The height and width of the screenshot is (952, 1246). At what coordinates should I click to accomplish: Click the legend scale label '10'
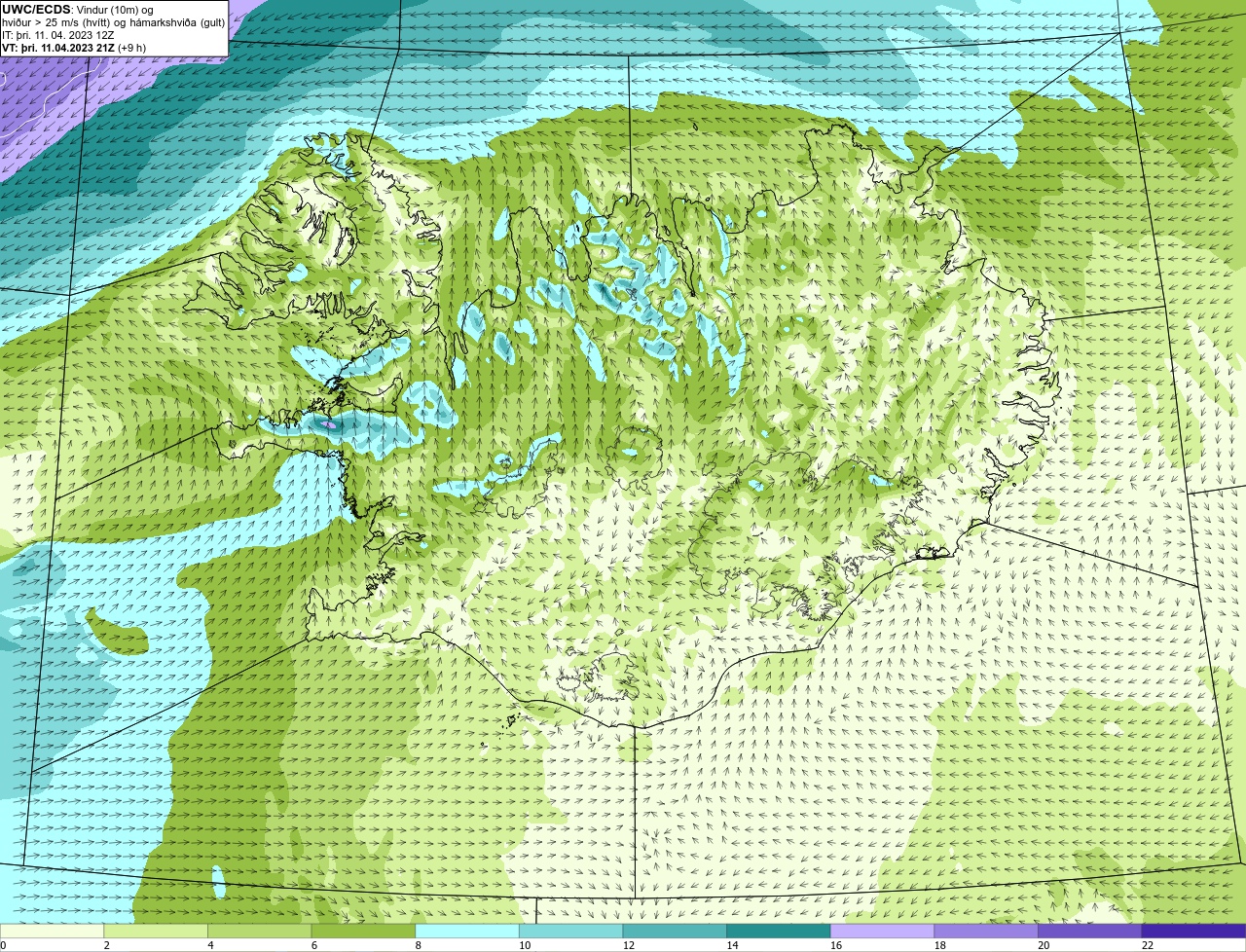[x=525, y=945]
